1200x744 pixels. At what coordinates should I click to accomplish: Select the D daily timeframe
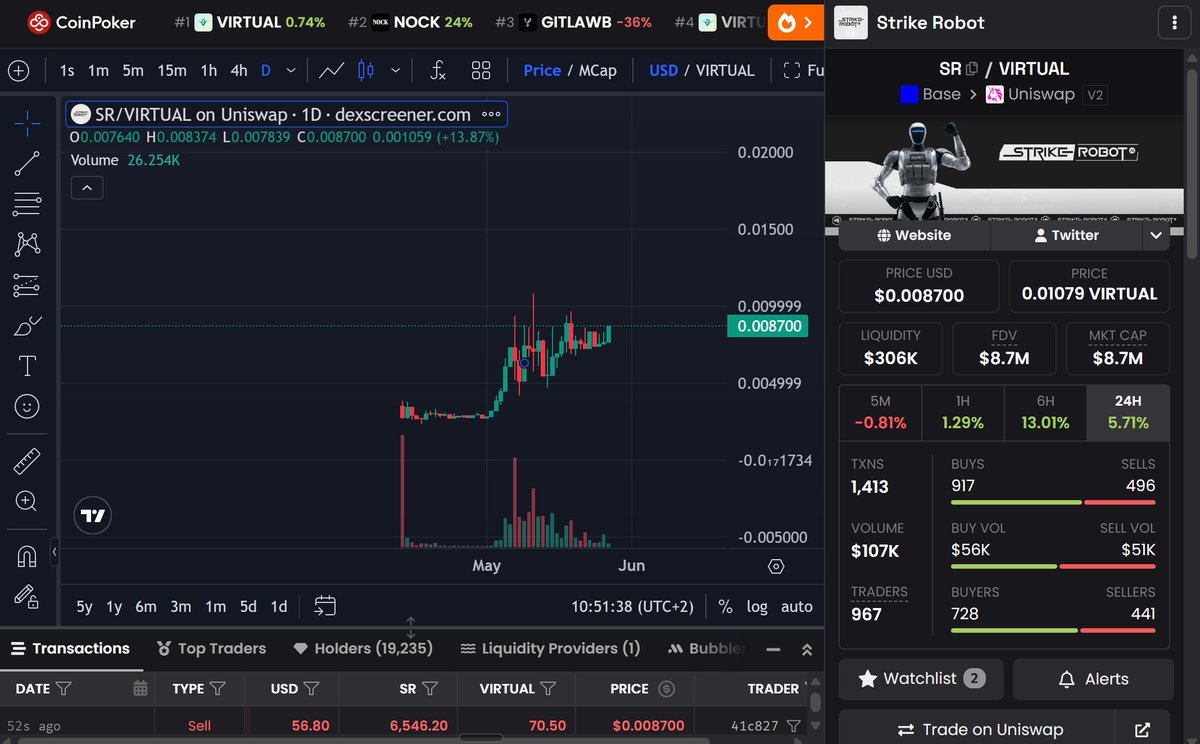point(266,71)
